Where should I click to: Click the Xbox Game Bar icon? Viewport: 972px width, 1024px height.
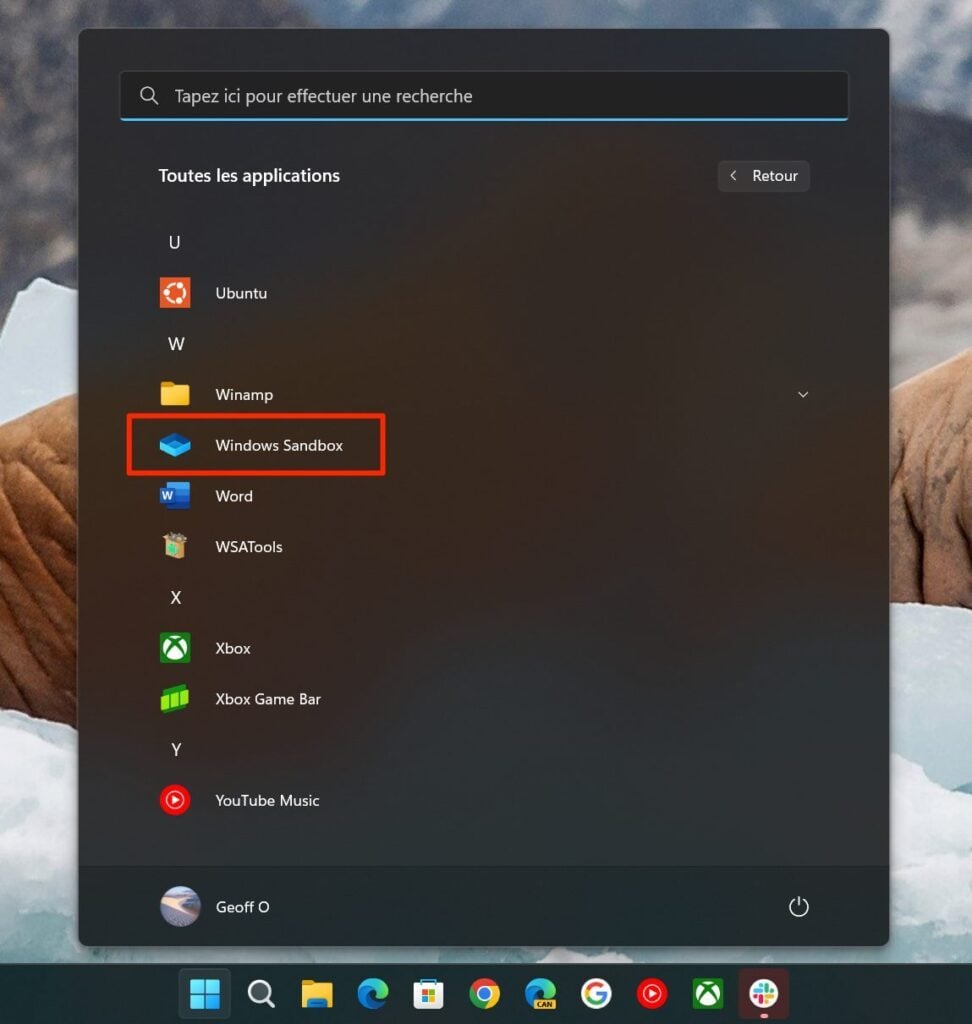pos(175,699)
